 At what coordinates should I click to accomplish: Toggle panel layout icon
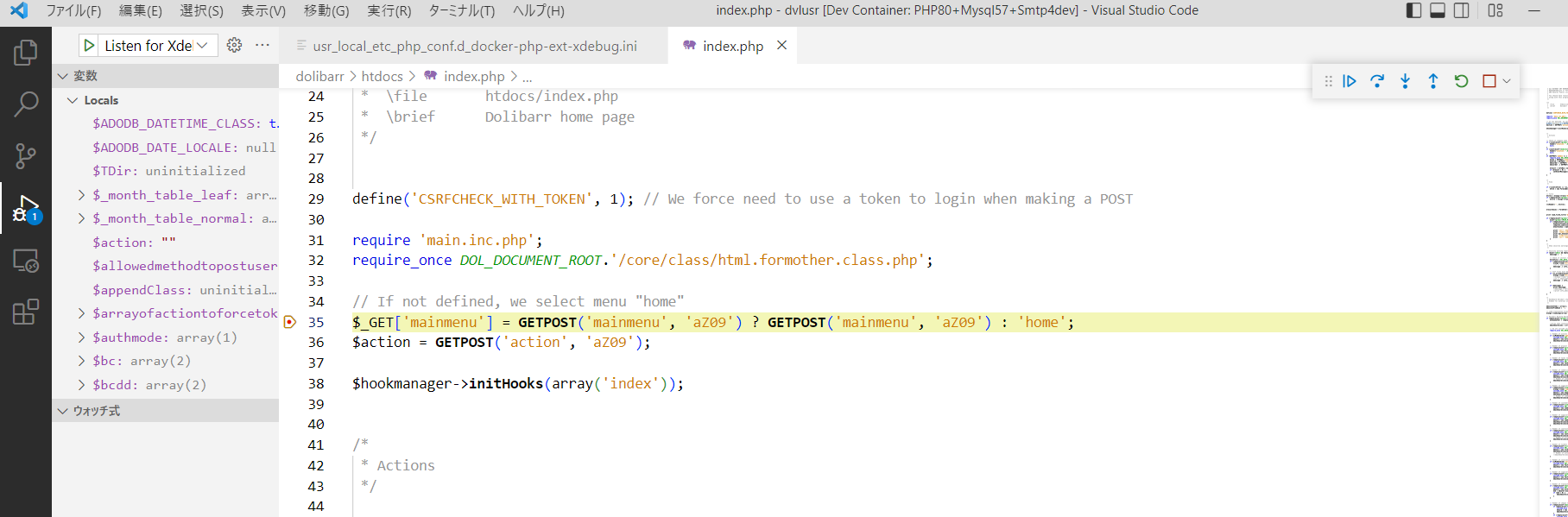click(x=1438, y=10)
